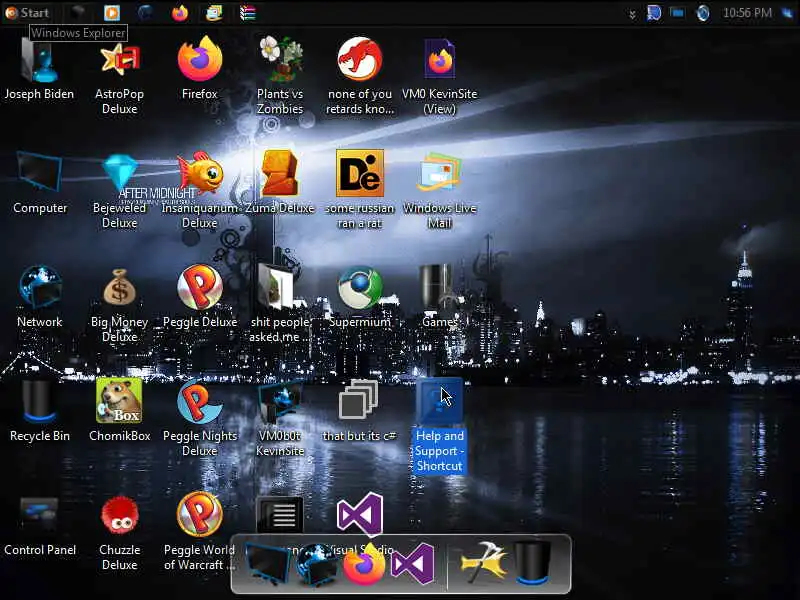Click the rightmost tray icon beside the clock
This screenshot has width=800, height=600.
787,13
